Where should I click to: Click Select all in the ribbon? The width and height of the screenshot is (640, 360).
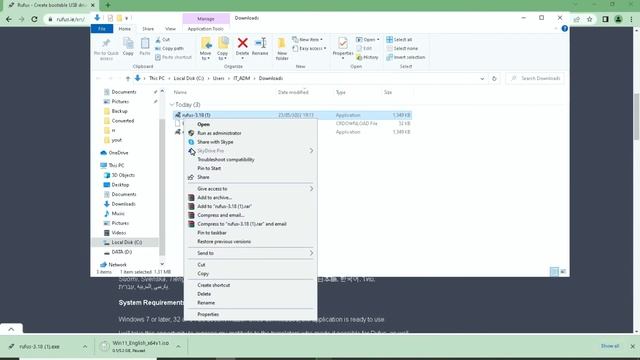click(x=399, y=40)
